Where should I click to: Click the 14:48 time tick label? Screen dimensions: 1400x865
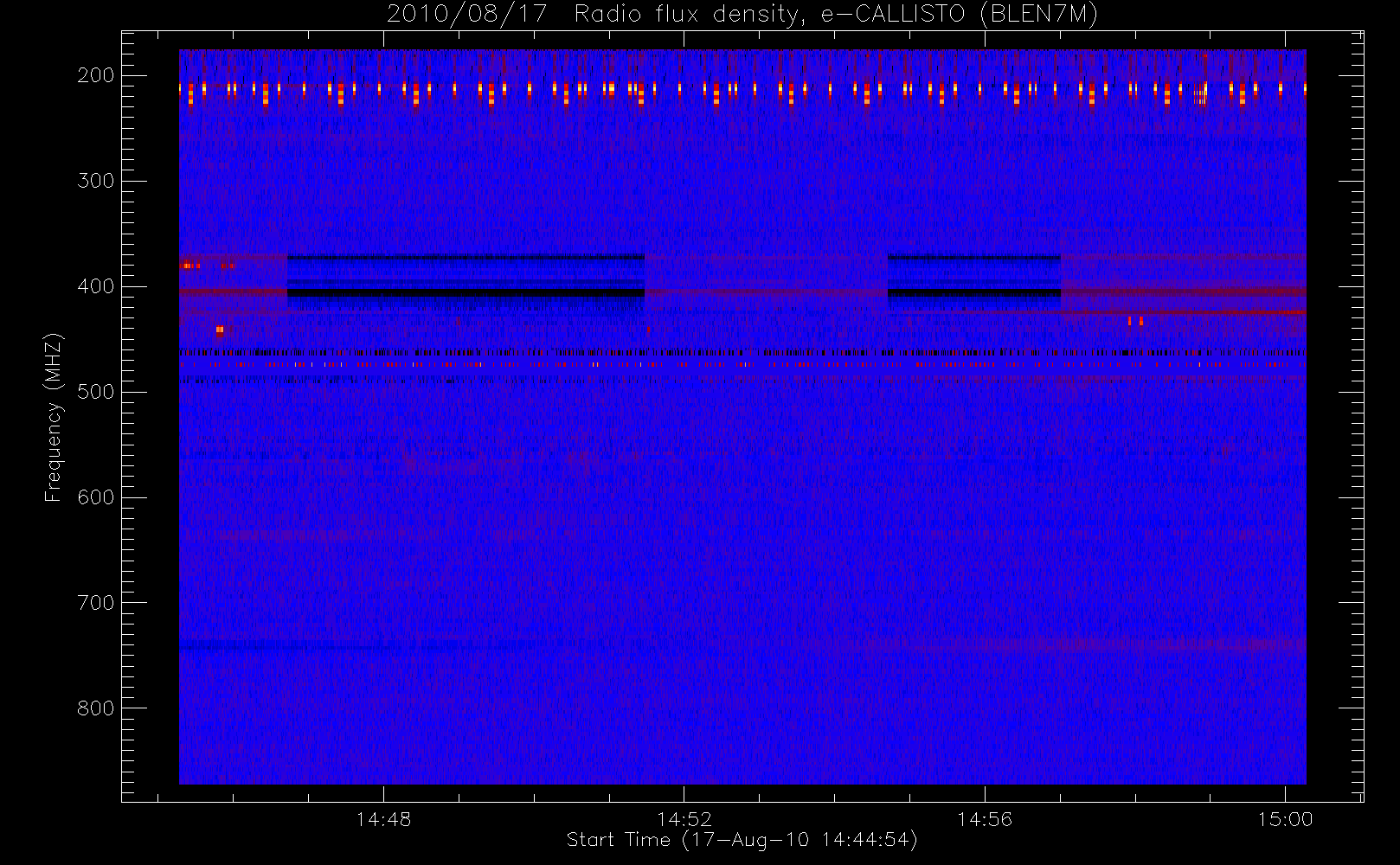pos(383,819)
